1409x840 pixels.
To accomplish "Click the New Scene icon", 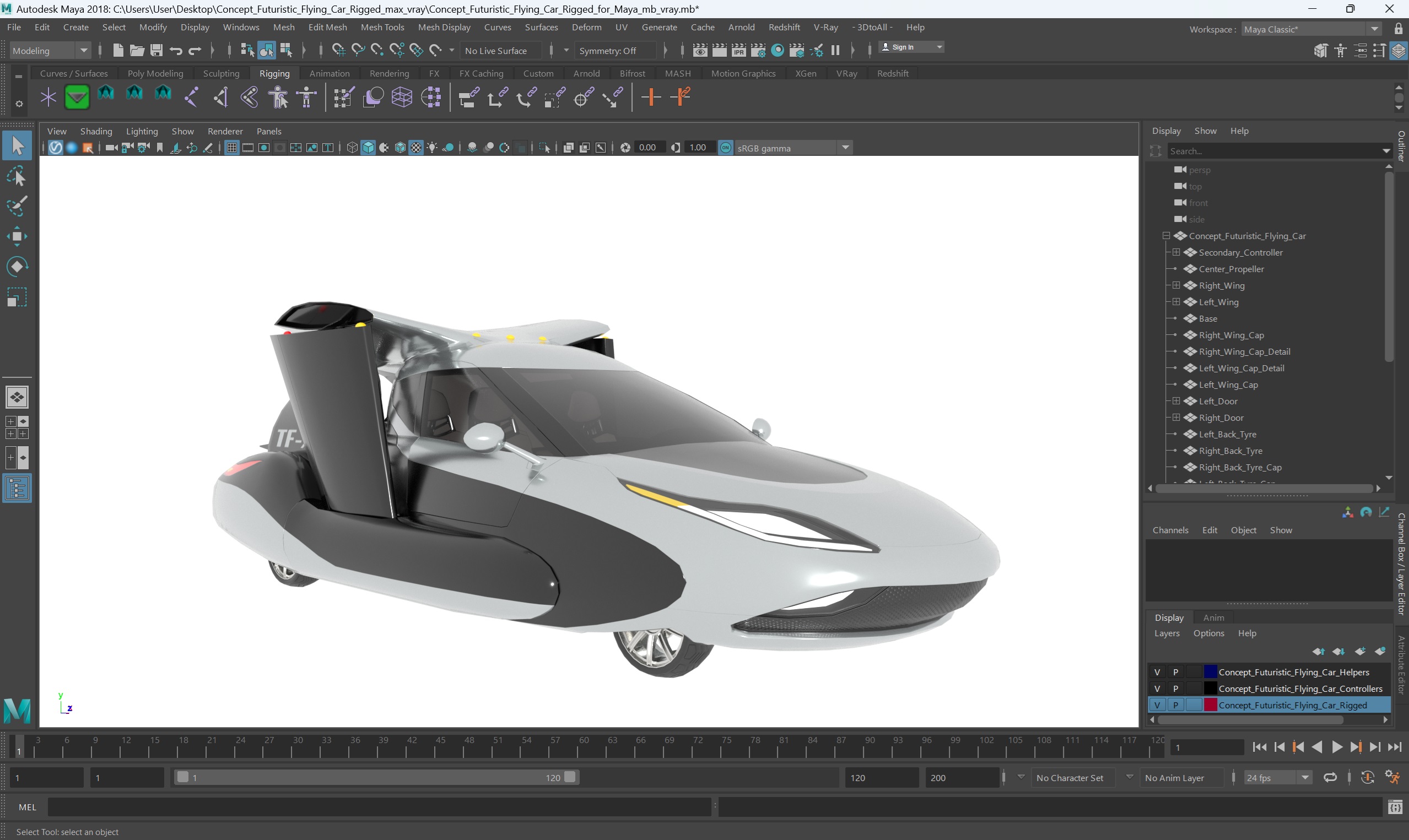I will pos(118,50).
